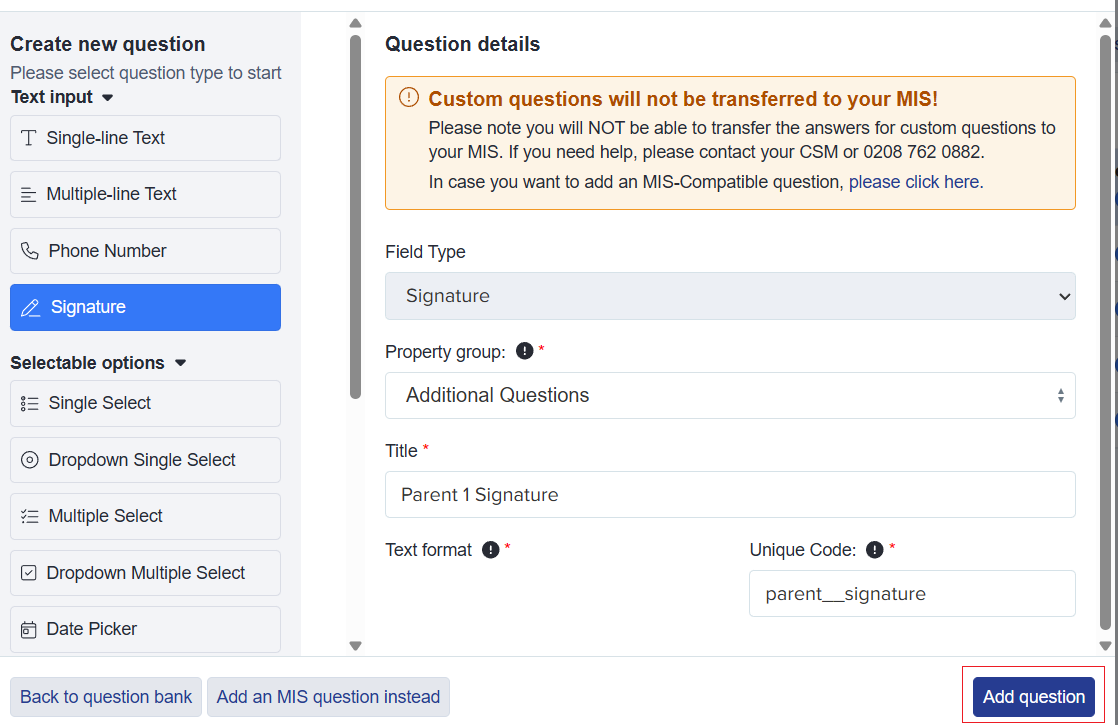Follow the 'please click here' link

pos(913,182)
